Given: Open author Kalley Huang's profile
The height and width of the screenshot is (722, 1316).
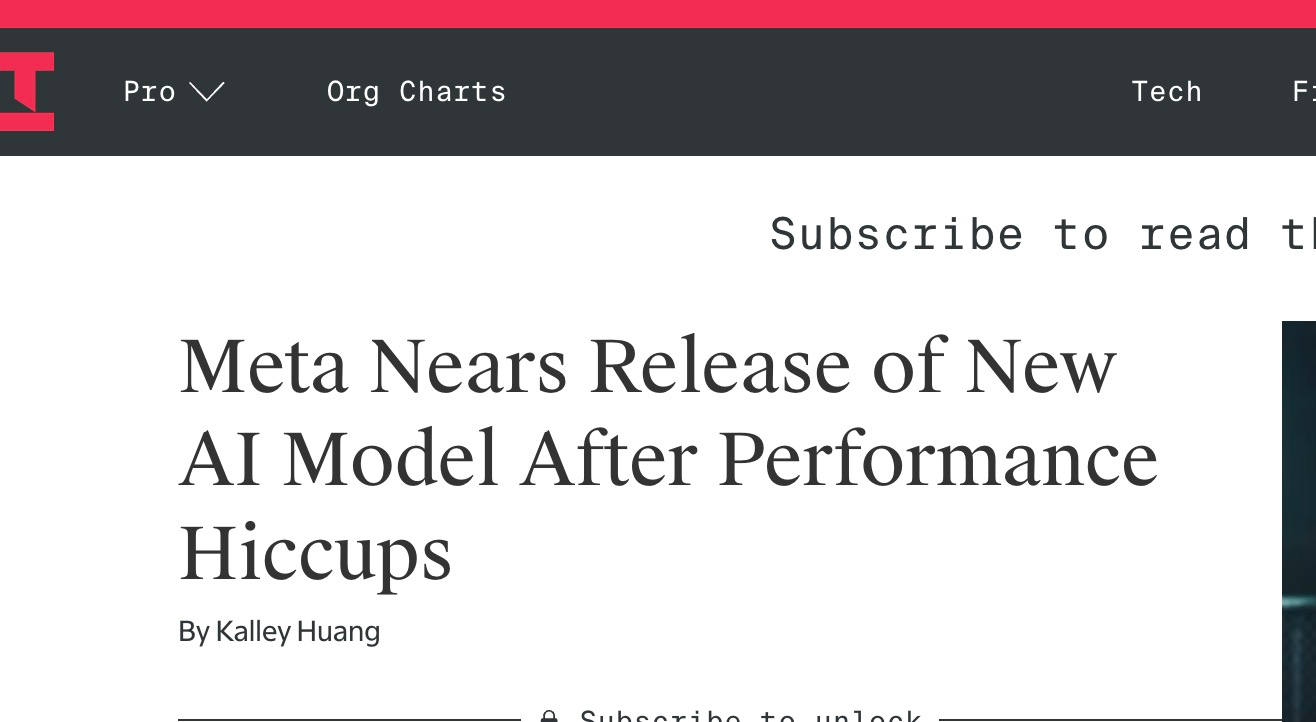Looking at the screenshot, I should click(x=297, y=632).
